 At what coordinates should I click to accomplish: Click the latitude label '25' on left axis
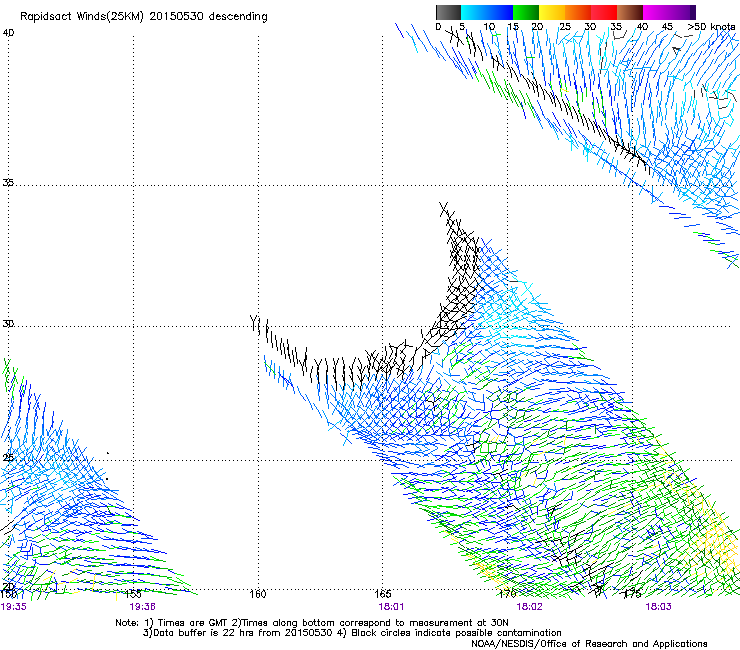click(x=8, y=458)
